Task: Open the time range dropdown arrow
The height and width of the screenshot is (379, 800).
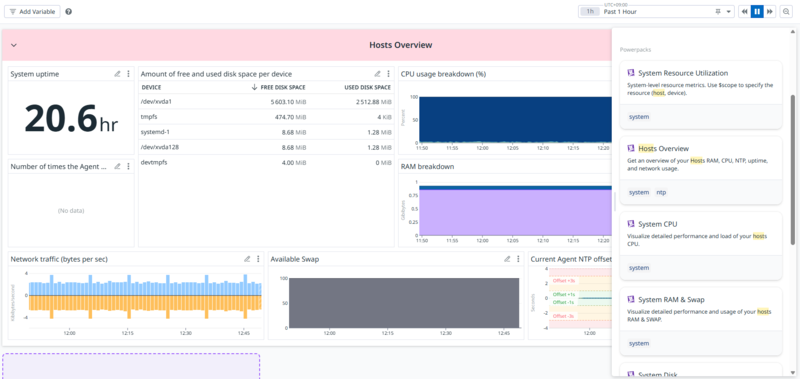Action: pos(729,11)
